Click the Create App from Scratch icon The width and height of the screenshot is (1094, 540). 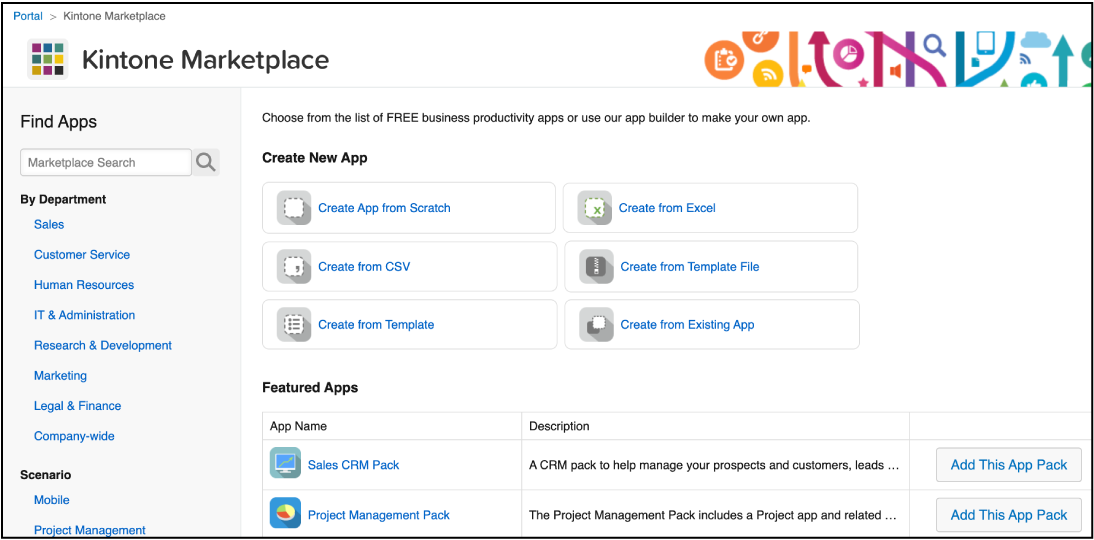(294, 208)
